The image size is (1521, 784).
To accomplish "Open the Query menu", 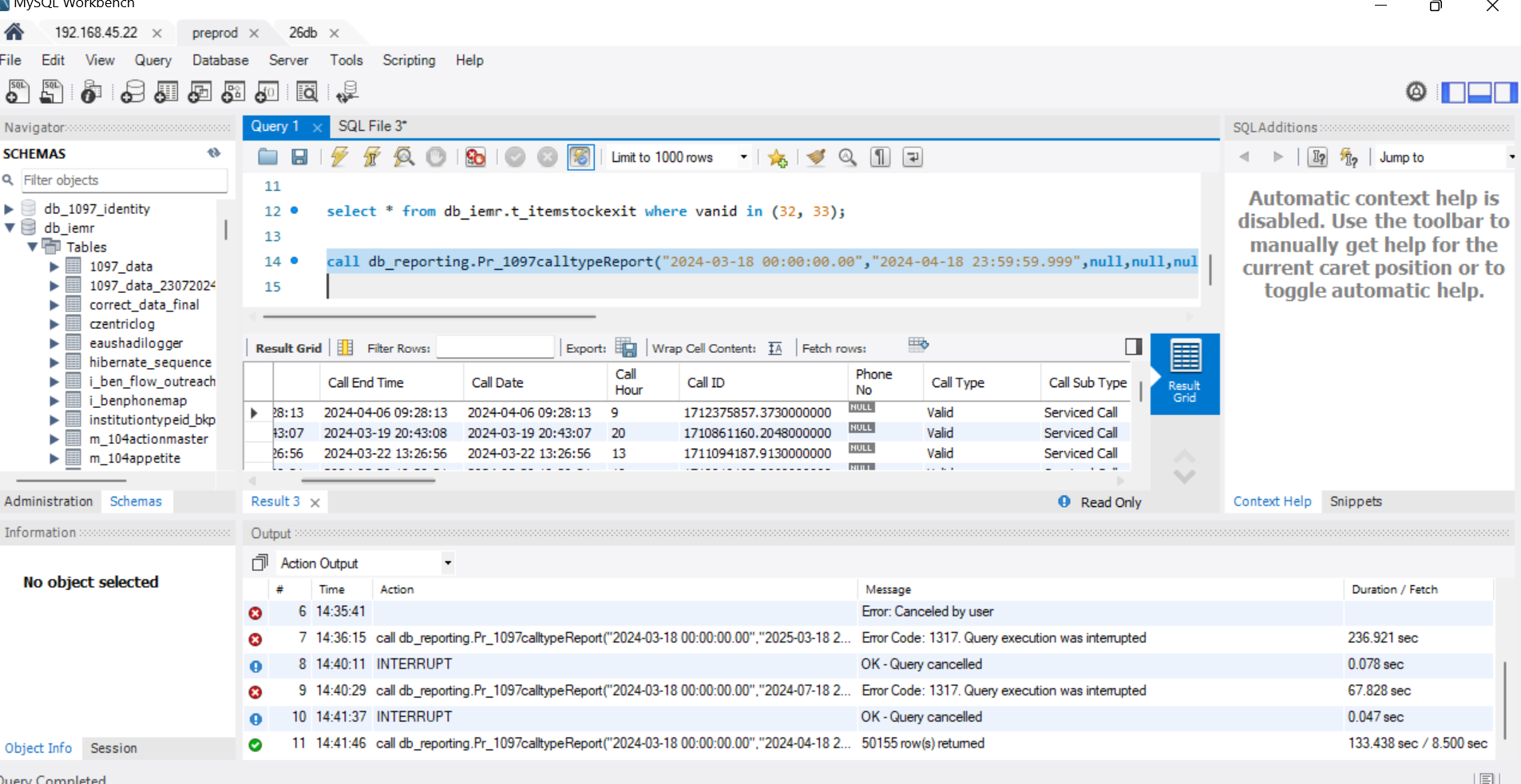I will [152, 60].
